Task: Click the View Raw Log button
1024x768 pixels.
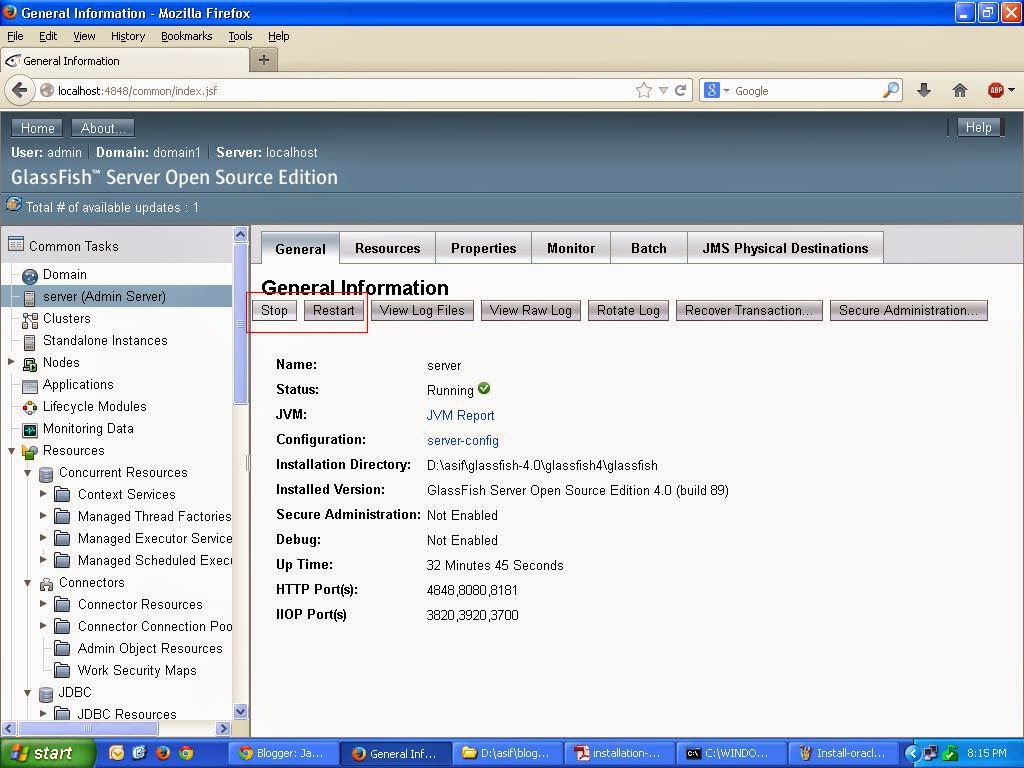Action: click(x=530, y=310)
